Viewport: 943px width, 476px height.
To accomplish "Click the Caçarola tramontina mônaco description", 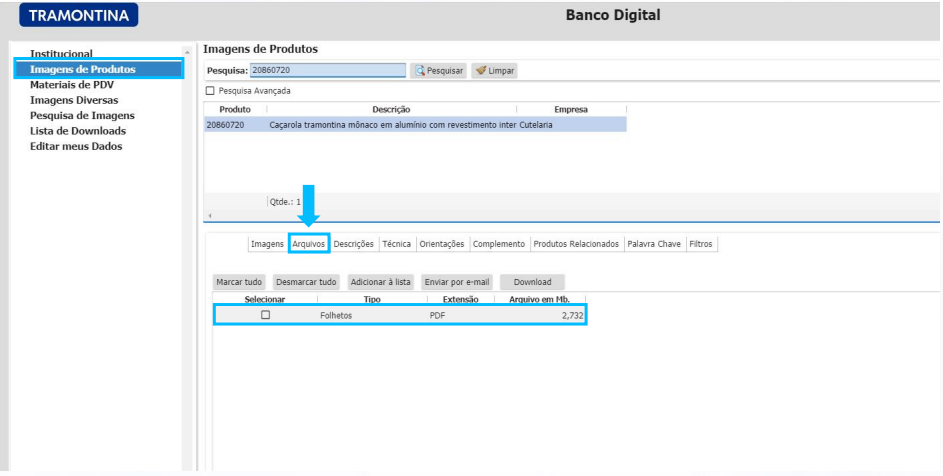I will 392,125.
